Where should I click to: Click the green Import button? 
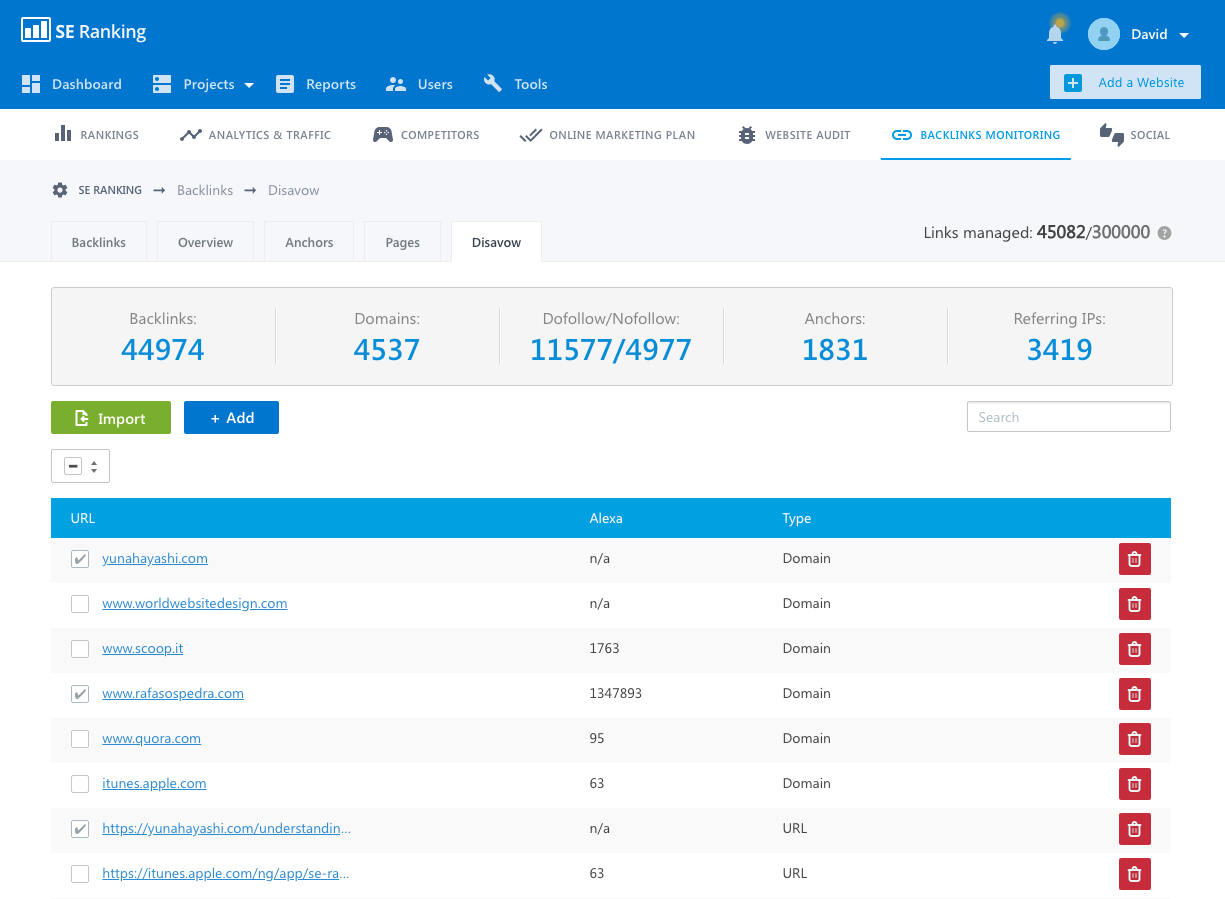pyautogui.click(x=111, y=418)
